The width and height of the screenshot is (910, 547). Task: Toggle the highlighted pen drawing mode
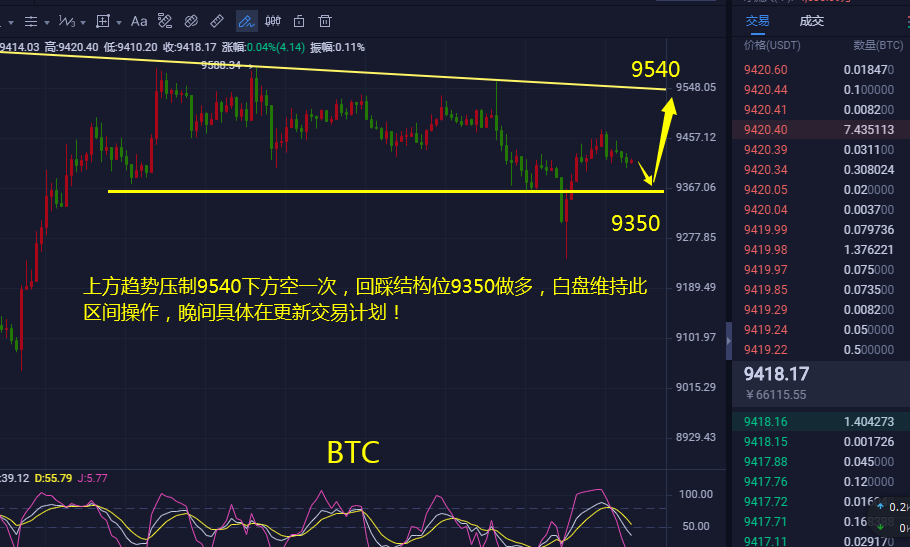247,21
